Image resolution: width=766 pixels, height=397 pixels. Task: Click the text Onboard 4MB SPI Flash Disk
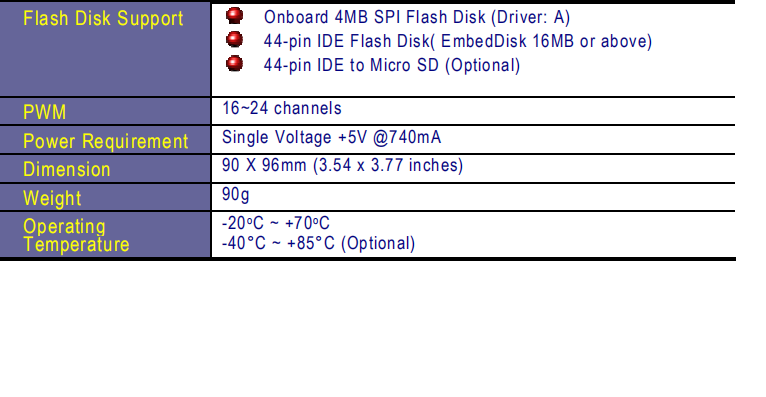coord(375,17)
